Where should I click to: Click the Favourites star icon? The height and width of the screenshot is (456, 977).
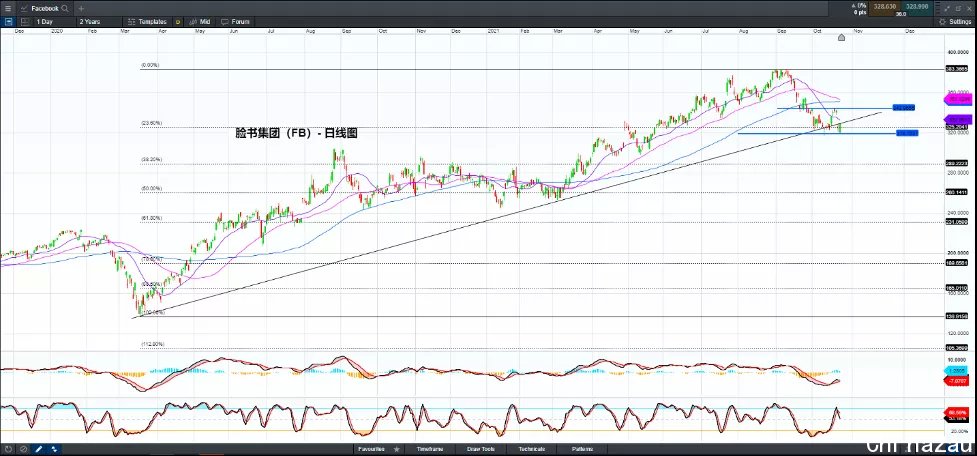(396, 449)
